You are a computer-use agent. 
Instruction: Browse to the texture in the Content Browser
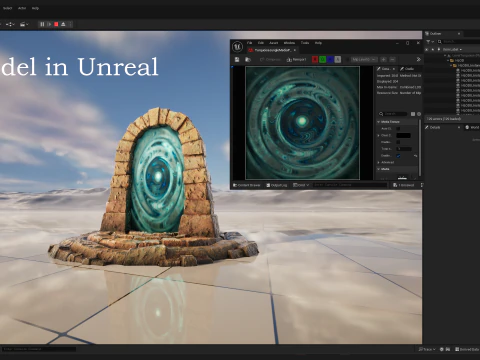248,59
